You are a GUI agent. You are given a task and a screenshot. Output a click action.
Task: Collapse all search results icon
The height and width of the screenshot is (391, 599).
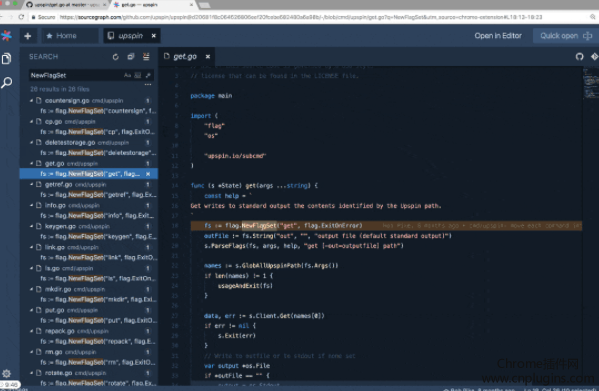pyautogui.click(x=131, y=57)
